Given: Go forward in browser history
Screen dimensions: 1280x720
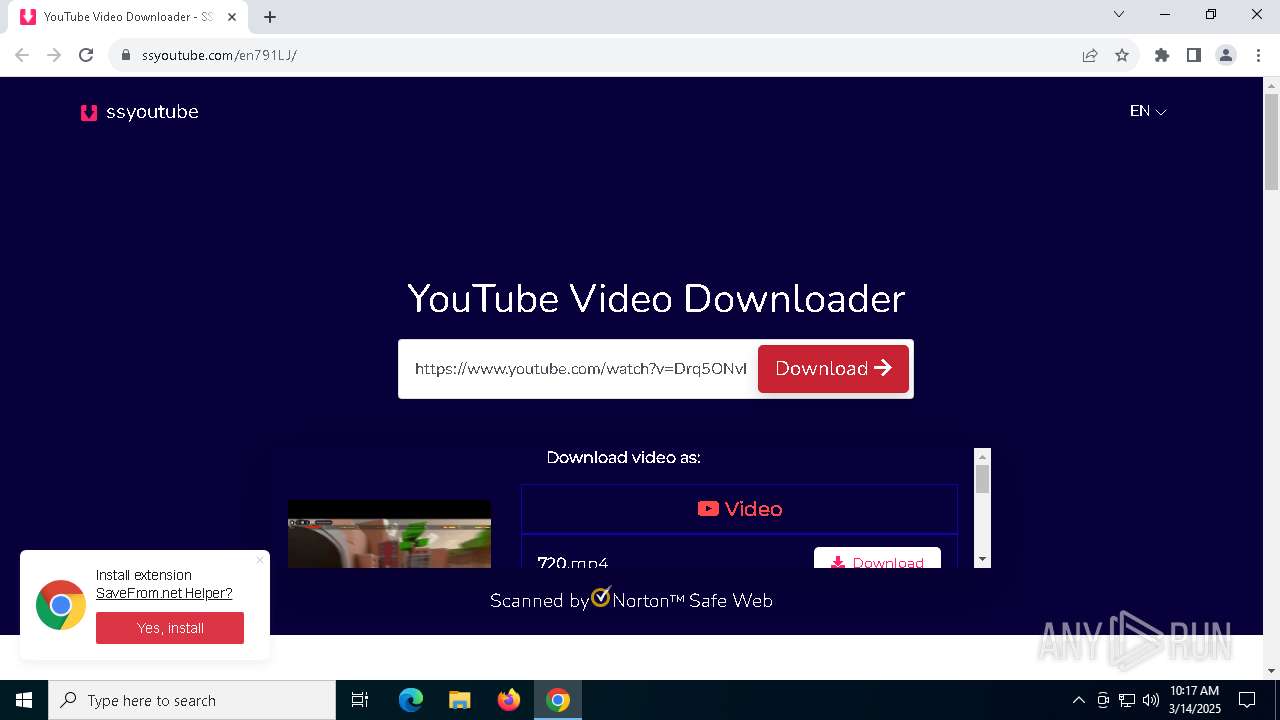Looking at the screenshot, I should 54,55.
